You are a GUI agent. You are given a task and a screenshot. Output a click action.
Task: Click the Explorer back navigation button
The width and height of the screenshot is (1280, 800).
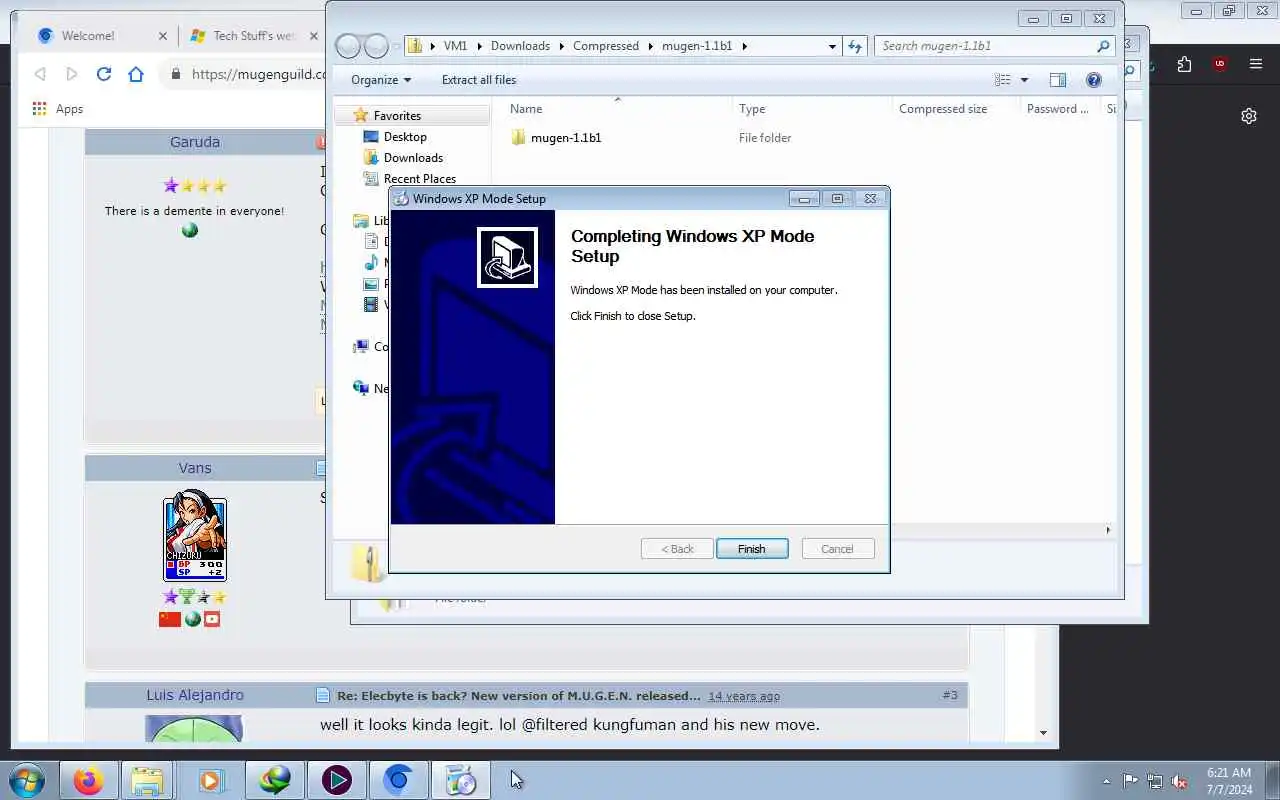[347, 46]
